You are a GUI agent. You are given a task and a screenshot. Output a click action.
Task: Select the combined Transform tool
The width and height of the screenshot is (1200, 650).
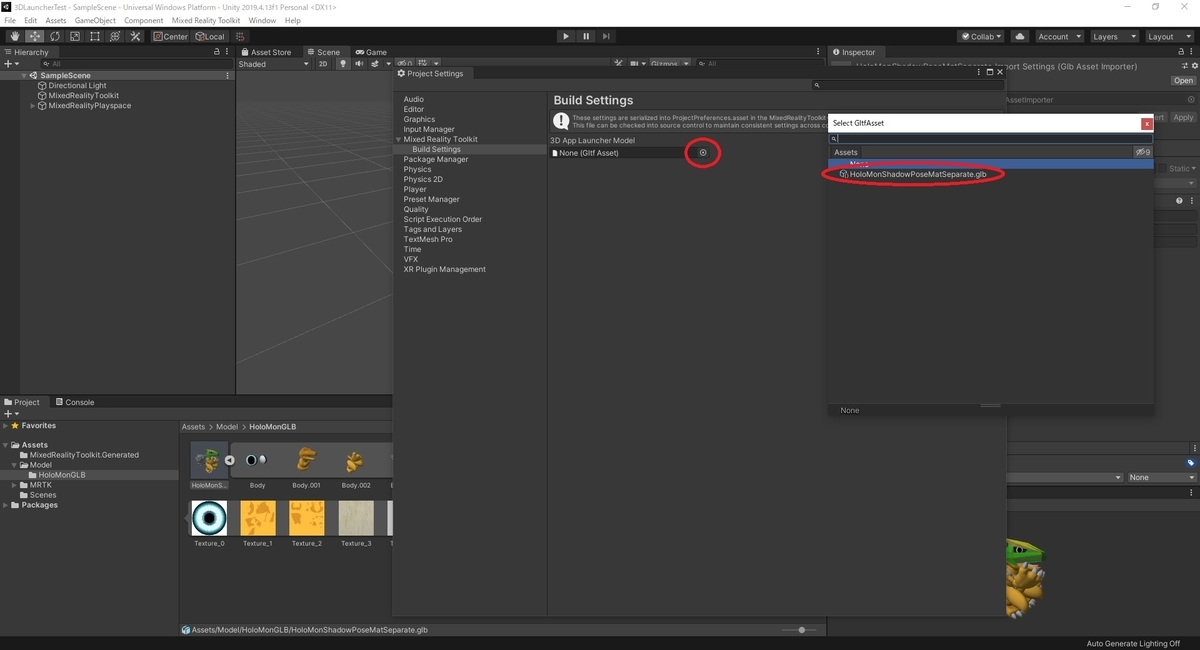(114, 36)
